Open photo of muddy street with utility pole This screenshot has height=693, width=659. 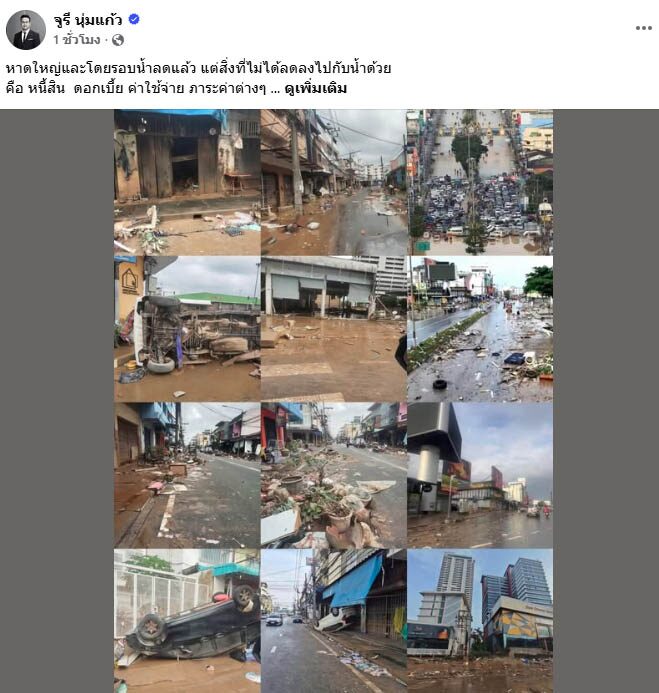click(x=334, y=182)
